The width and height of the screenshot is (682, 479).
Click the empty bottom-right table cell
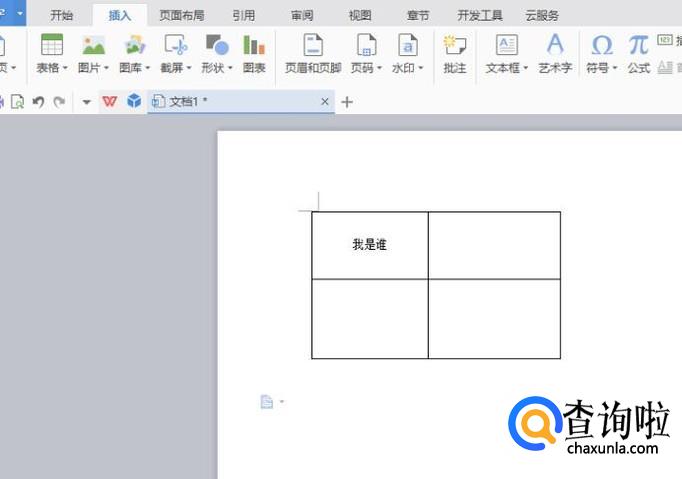click(495, 319)
